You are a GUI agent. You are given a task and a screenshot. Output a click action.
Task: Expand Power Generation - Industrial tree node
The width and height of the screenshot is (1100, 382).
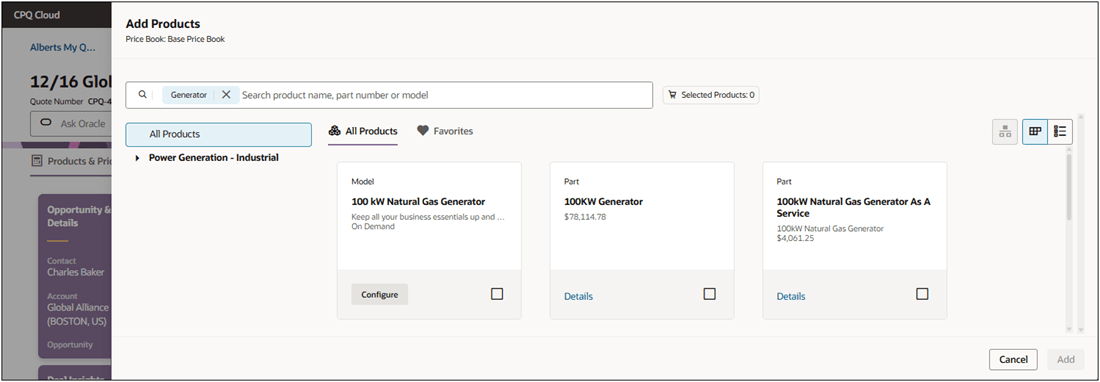pos(138,158)
